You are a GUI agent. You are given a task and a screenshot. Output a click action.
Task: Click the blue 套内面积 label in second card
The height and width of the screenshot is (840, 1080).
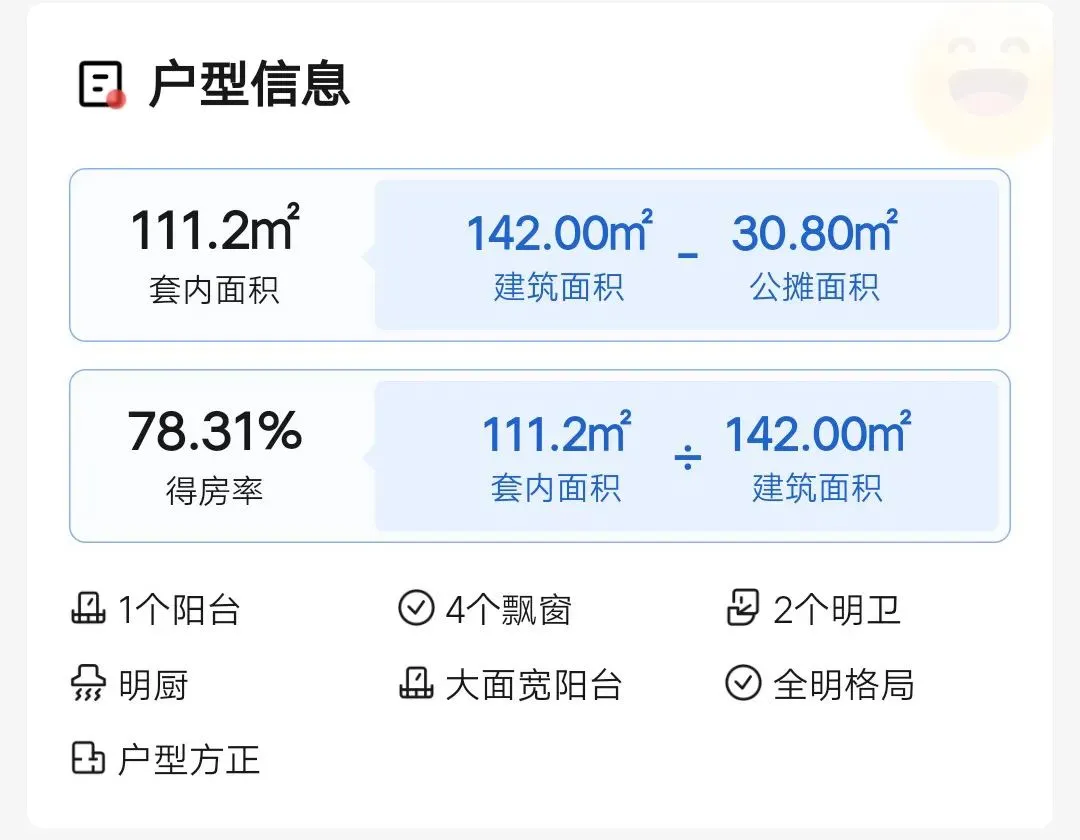557,488
